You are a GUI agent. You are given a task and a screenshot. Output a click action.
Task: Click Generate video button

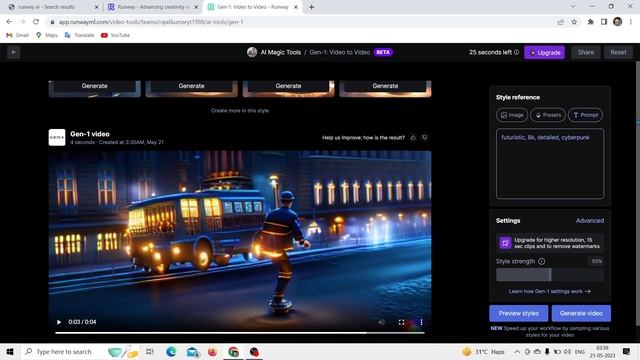[x=581, y=313]
